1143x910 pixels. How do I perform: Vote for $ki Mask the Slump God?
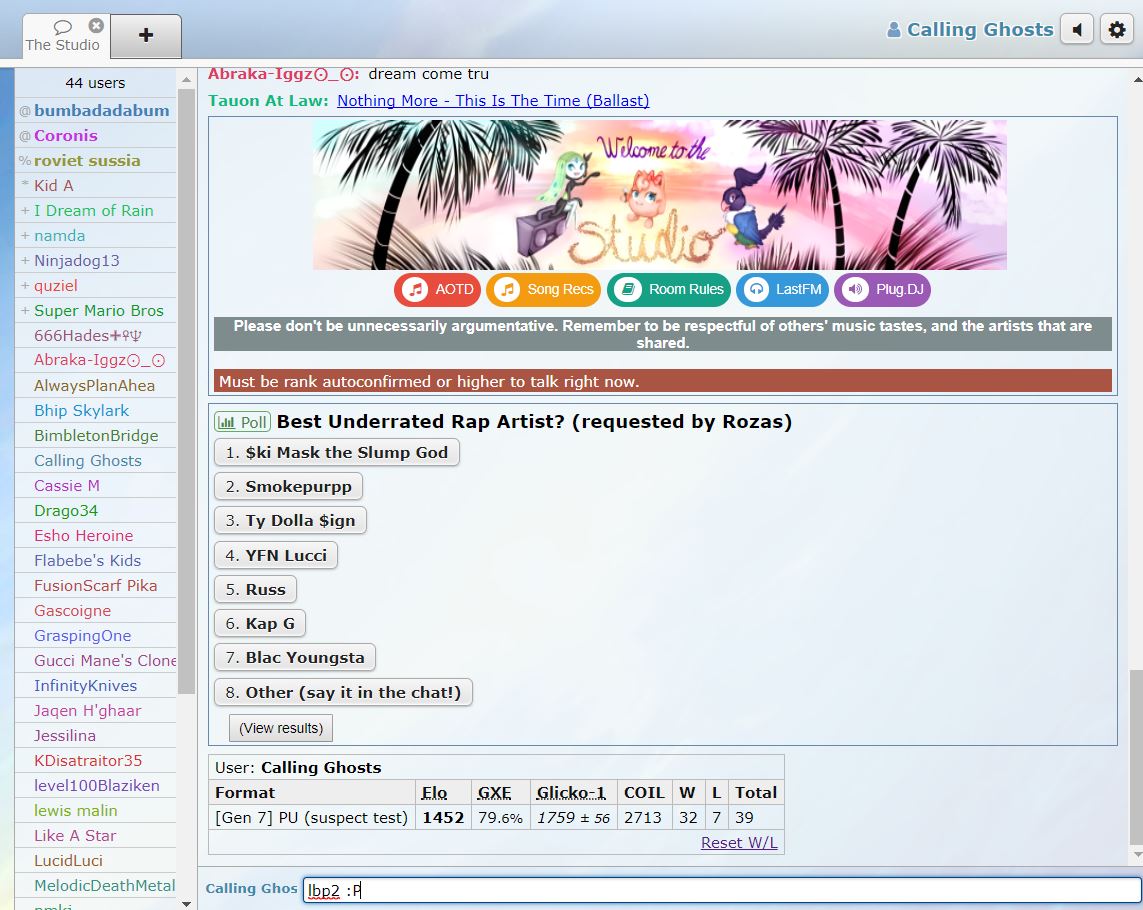click(x=337, y=453)
